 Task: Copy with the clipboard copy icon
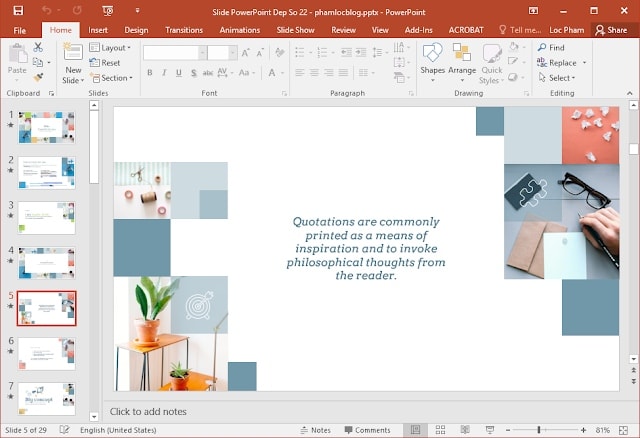click(x=38, y=62)
